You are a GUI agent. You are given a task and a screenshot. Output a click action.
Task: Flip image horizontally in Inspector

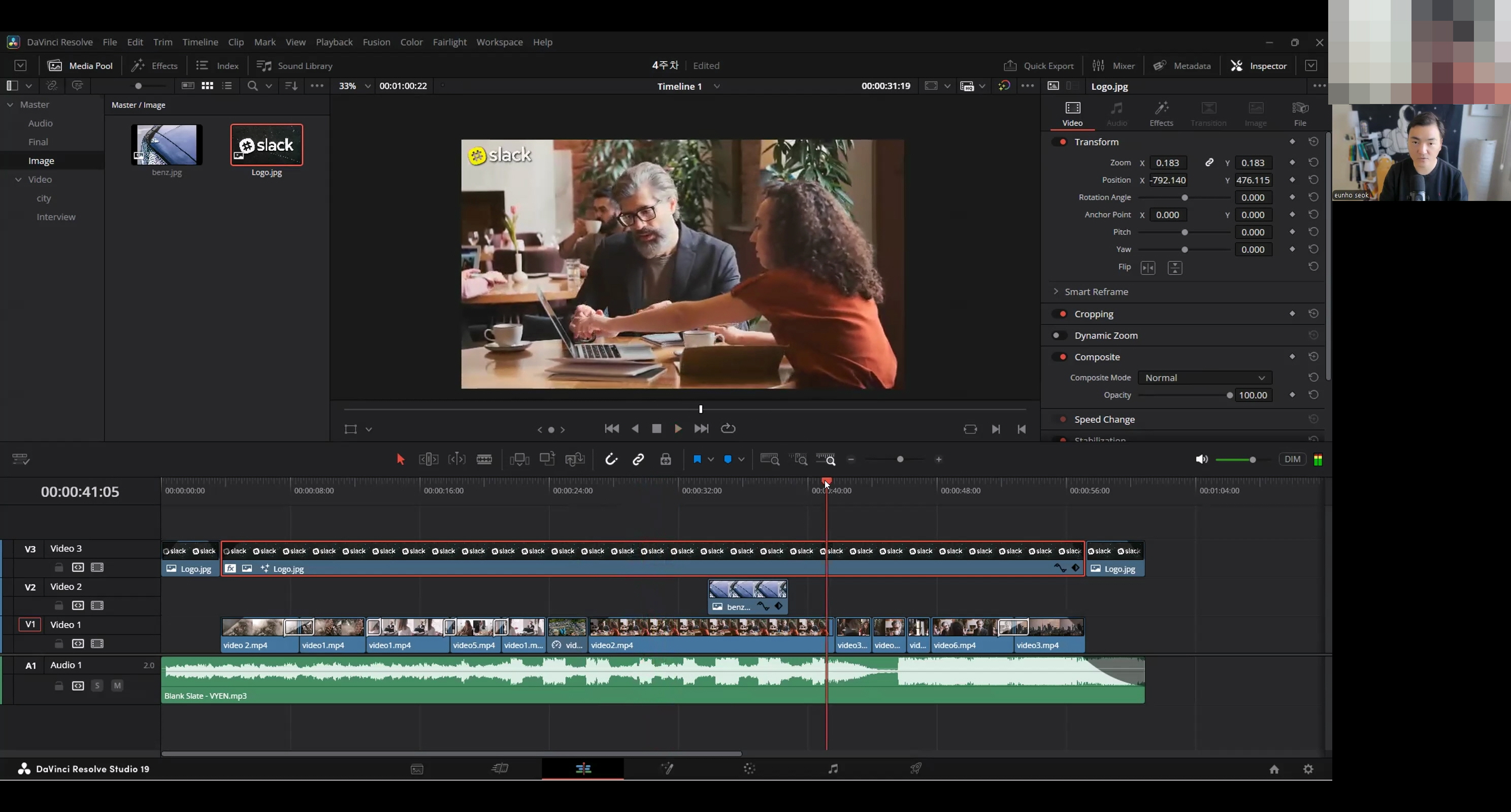[x=1148, y=268]
